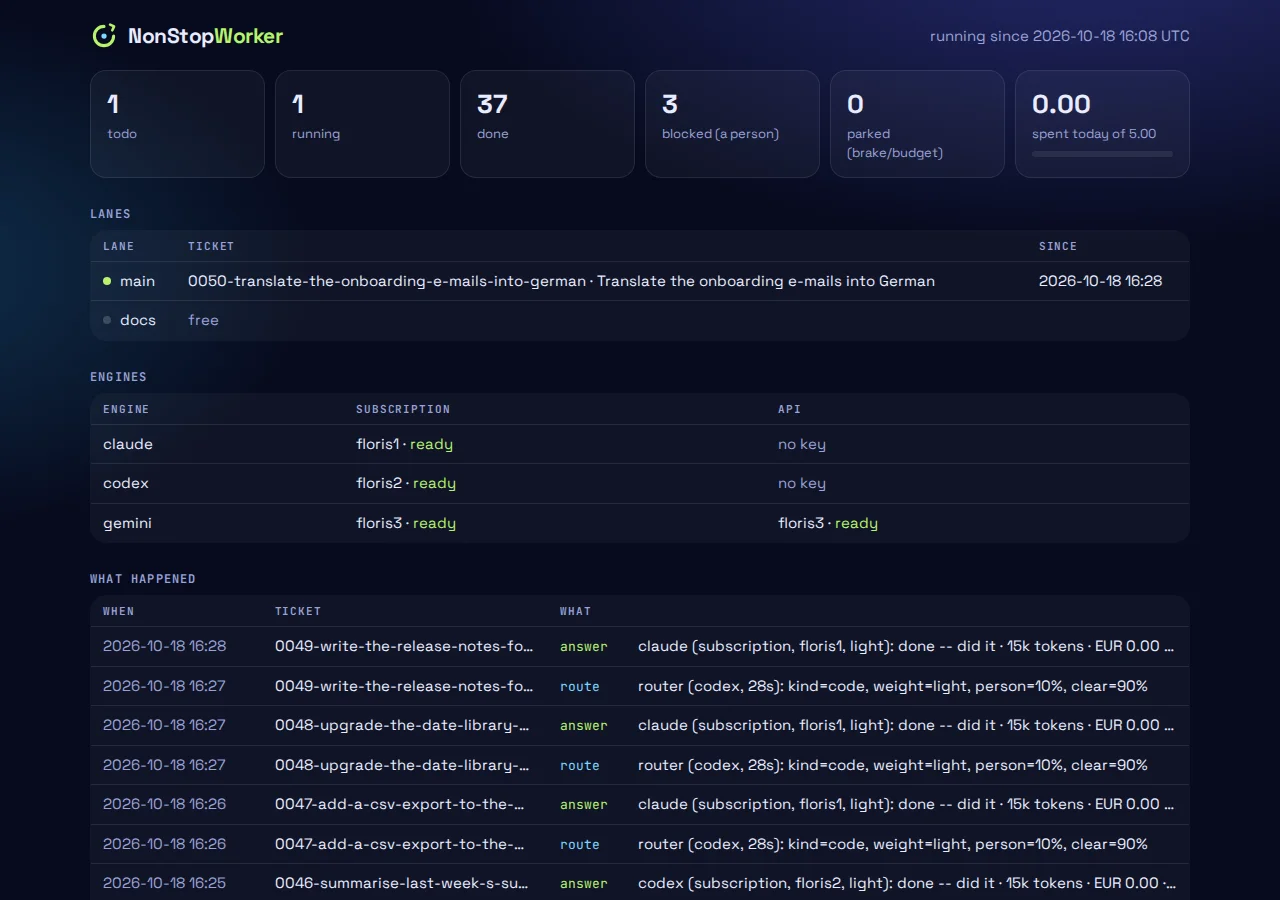Click the answer tag for 0048 ticket
Screen dimensions: 1280x900
584,726
